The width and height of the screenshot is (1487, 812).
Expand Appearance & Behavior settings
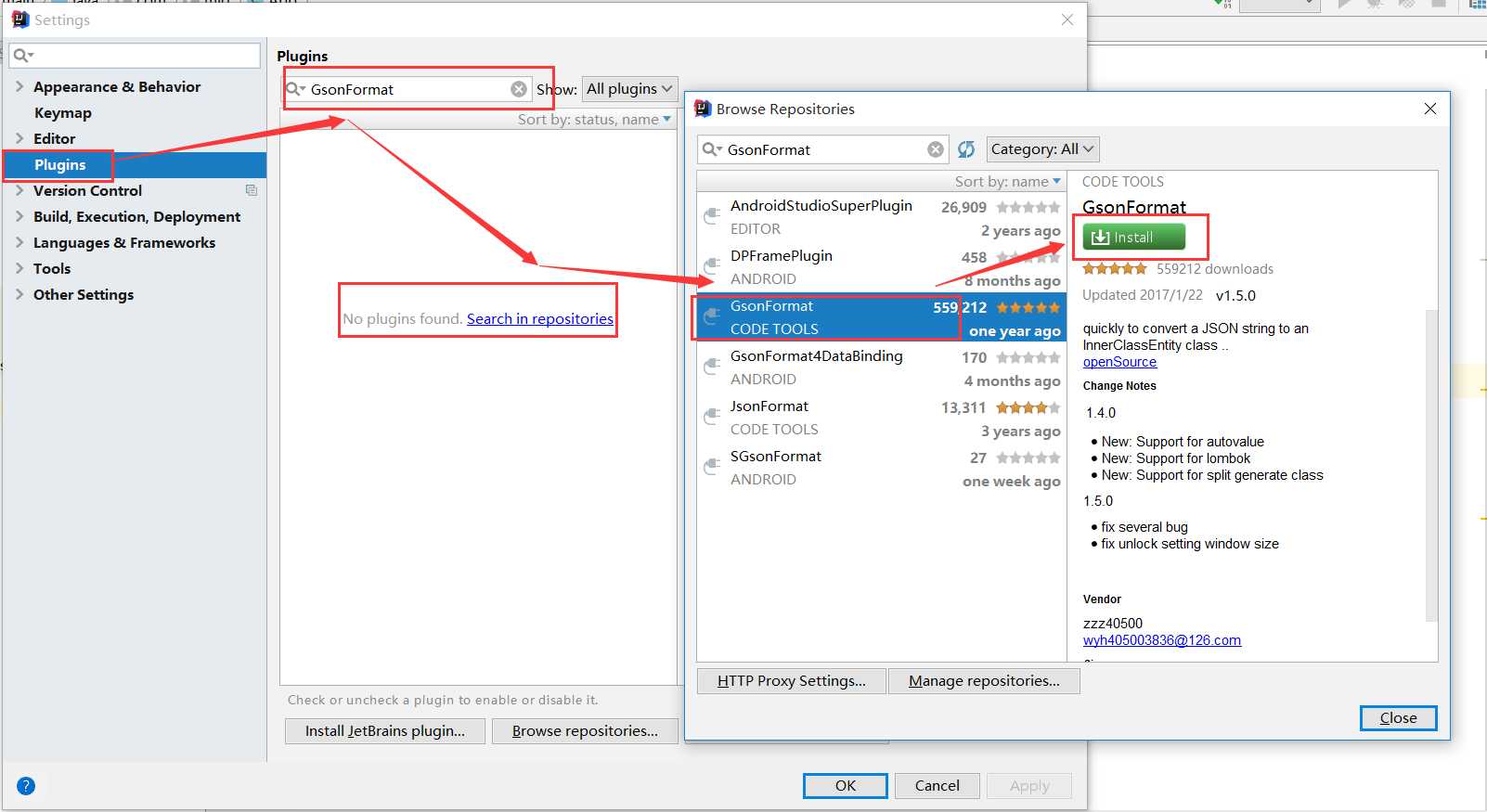(x=19, y=86)
